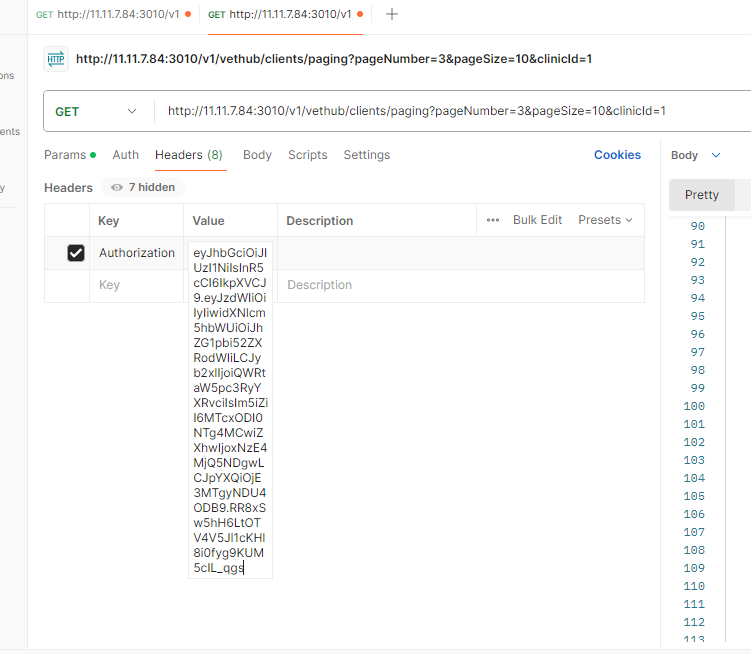751x654 pixels.
Task: Switch to the first GET request tab
Action: pos(114,14)
